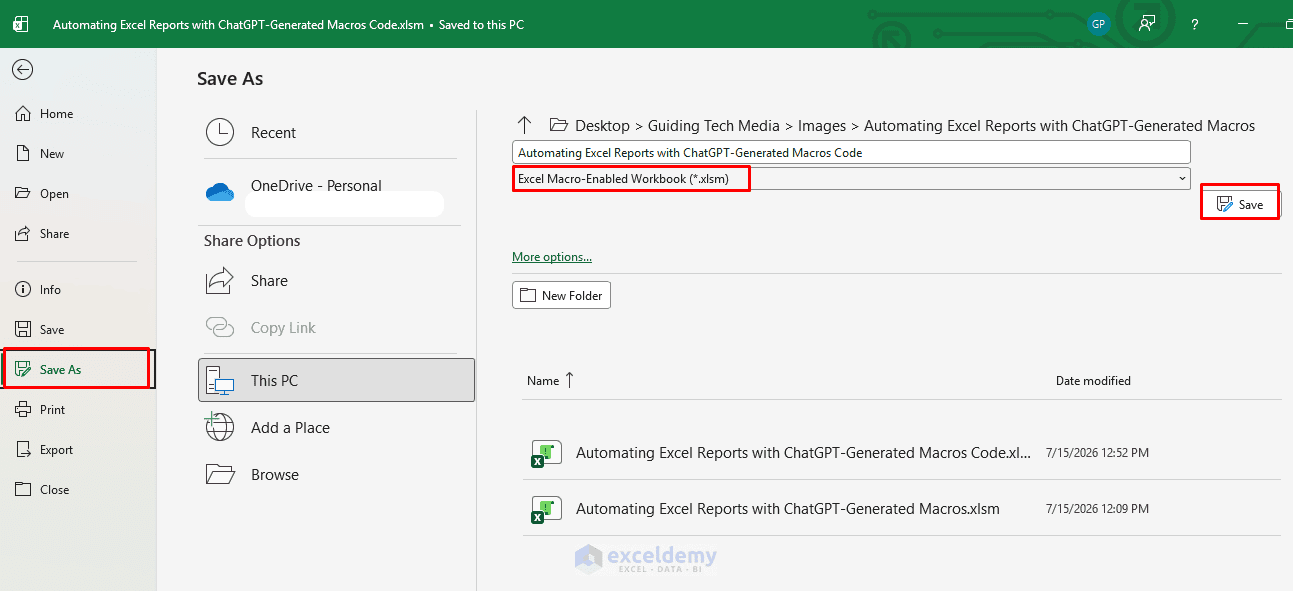Click the file name input field
This screenshot has height=591, width=1293.
[x=851, y=152]
